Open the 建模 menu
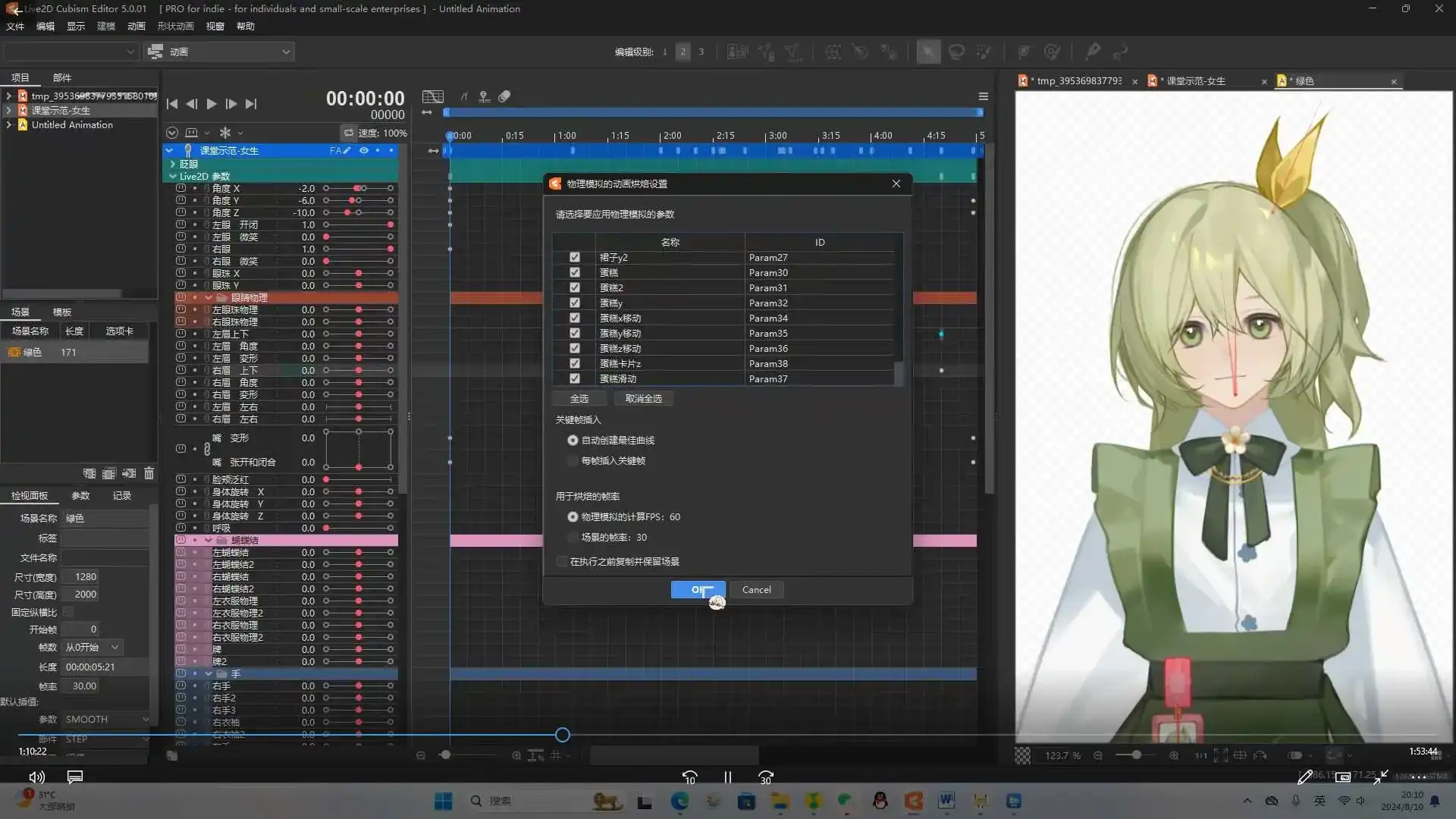Screen dimensions: 1456x819 coord(105,26)
